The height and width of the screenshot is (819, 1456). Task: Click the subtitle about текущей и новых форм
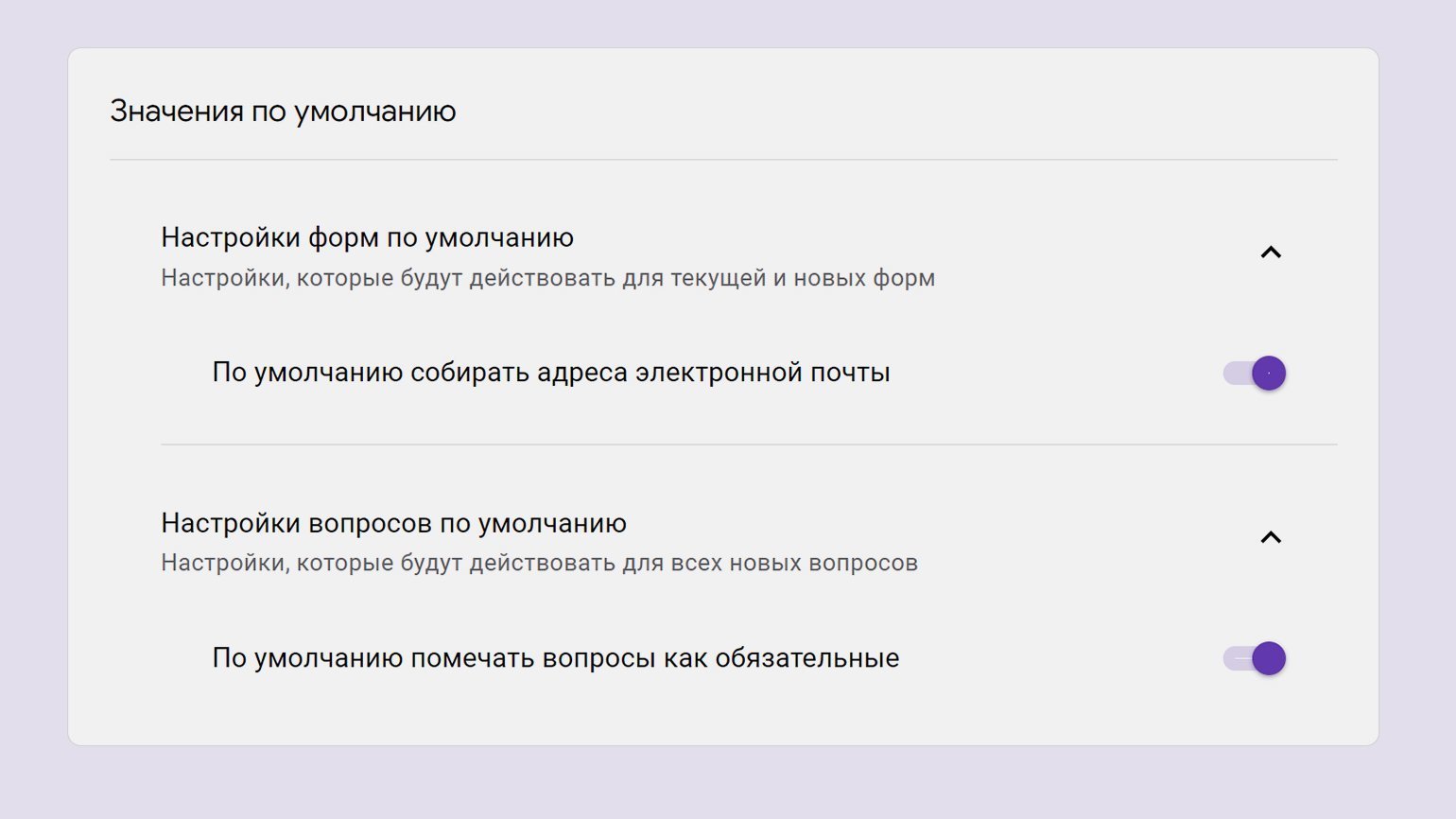tap(547, 278)
